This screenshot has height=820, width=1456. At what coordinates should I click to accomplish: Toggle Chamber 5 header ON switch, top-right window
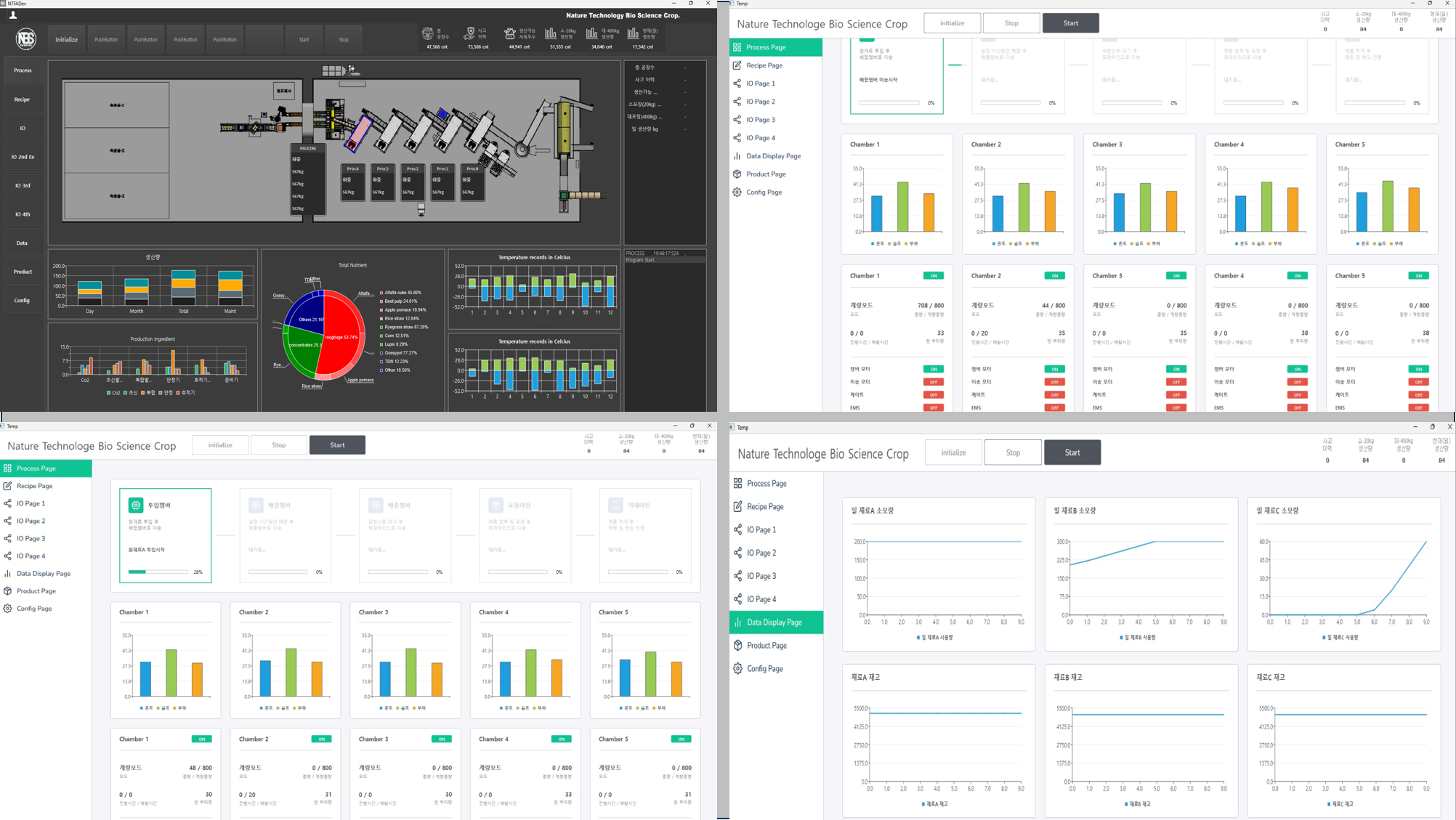pyautogui.click(x=1419, y=276)
